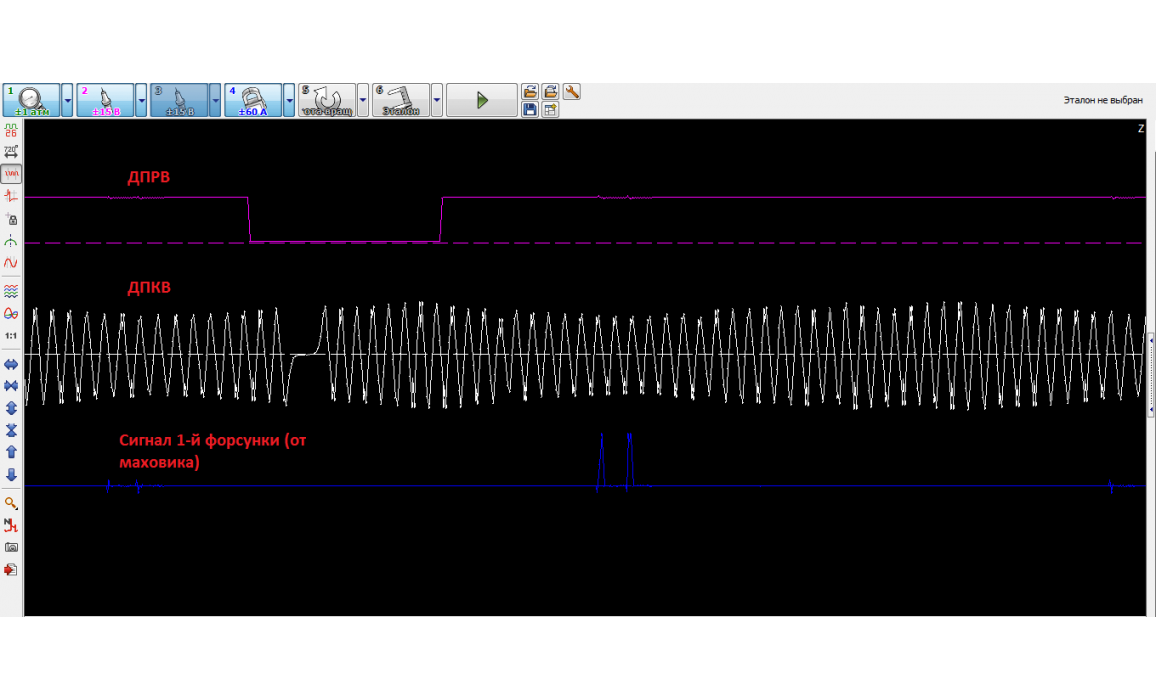
Task: Click the 720° span icon
Action: click(11, 152)
